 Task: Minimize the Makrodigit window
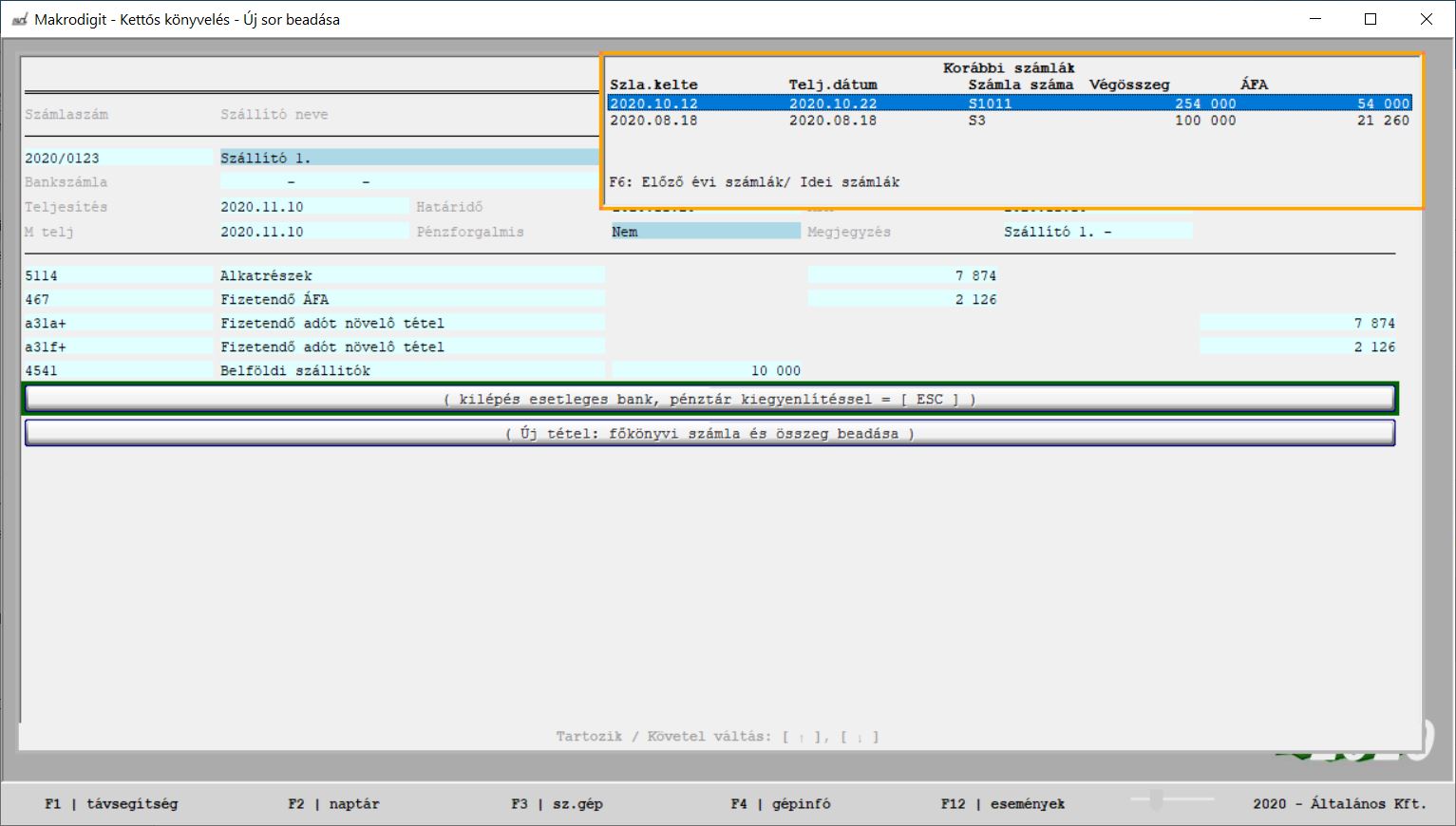[1315, 19]
